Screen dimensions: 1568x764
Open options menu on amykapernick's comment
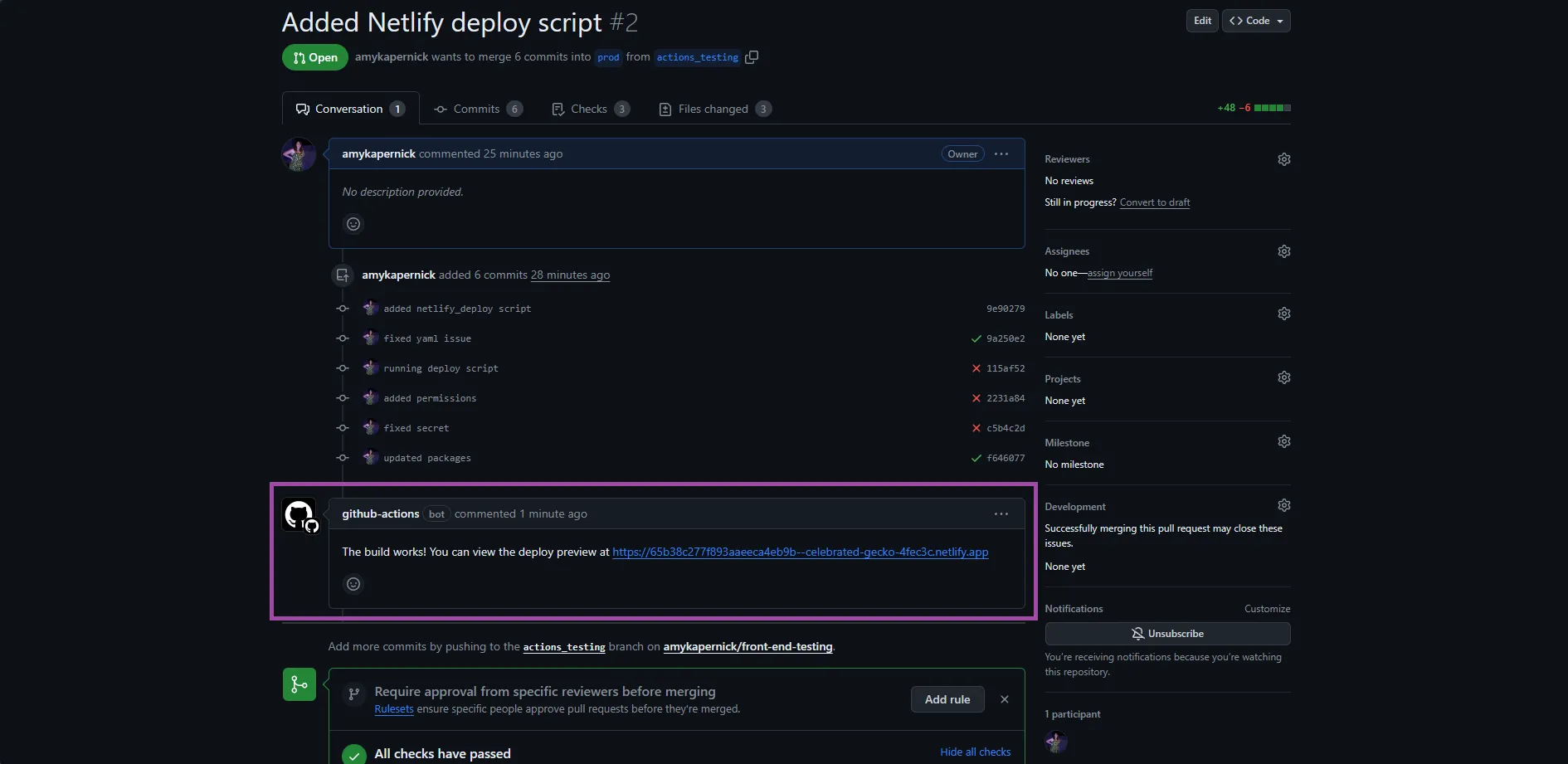[1001, 154]
